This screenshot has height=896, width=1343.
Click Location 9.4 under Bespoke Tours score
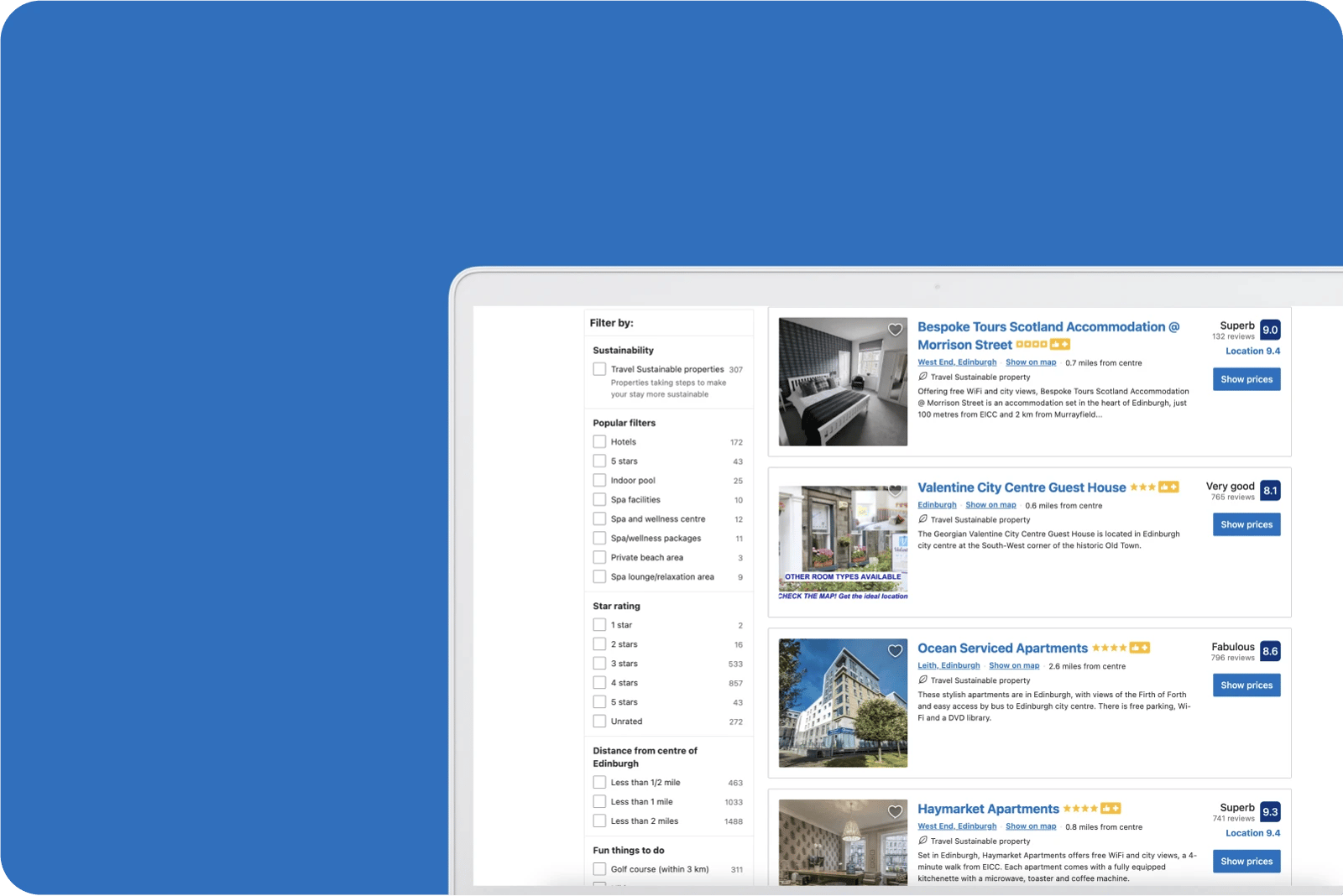(x=1252, y=352)
